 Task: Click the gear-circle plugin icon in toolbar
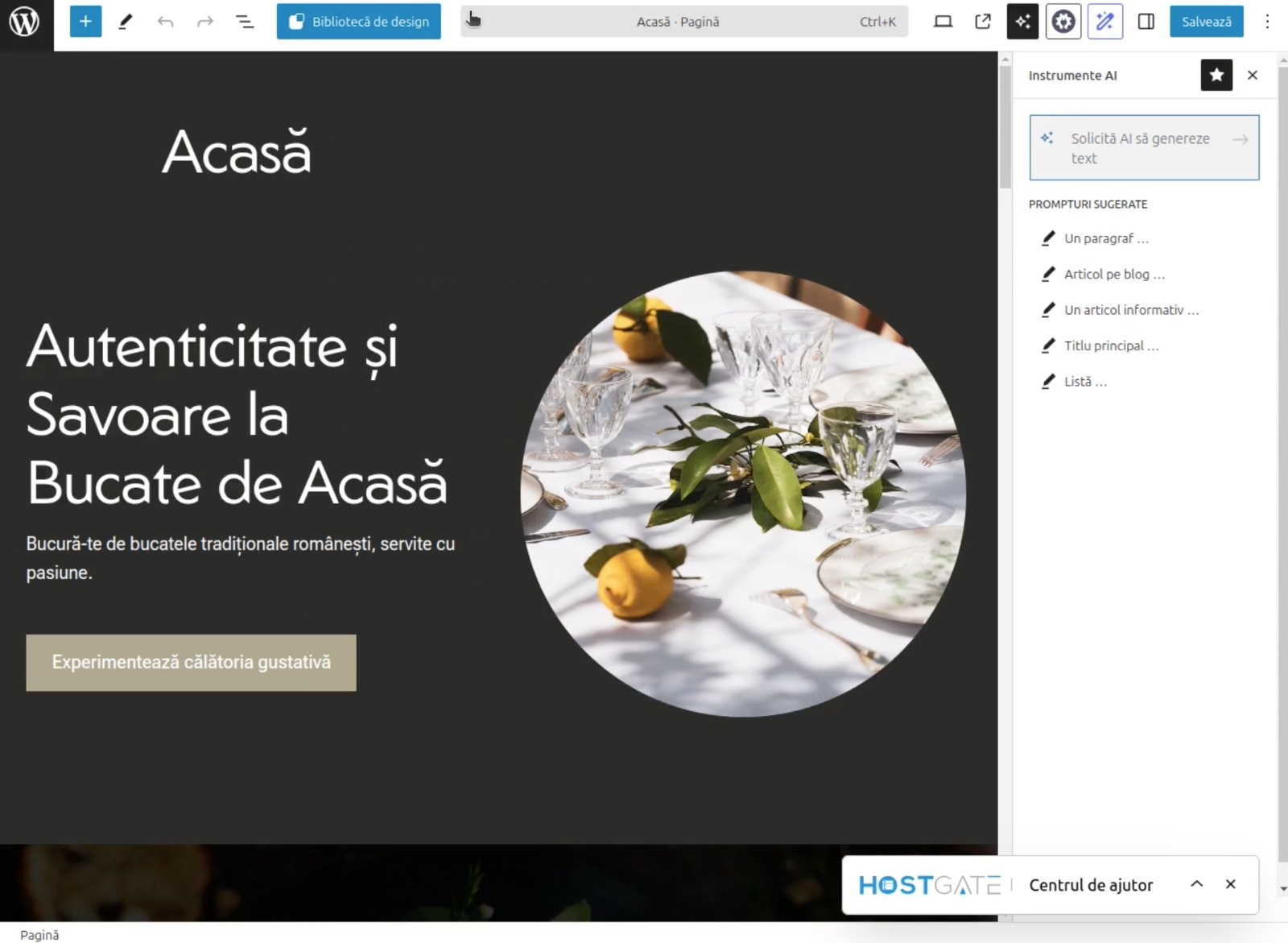(x=1063, y=22)
